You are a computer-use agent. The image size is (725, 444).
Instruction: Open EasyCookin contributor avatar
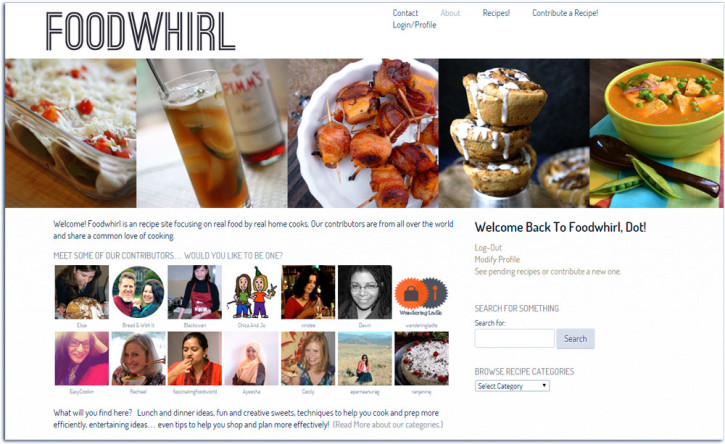tap(82, 358)
